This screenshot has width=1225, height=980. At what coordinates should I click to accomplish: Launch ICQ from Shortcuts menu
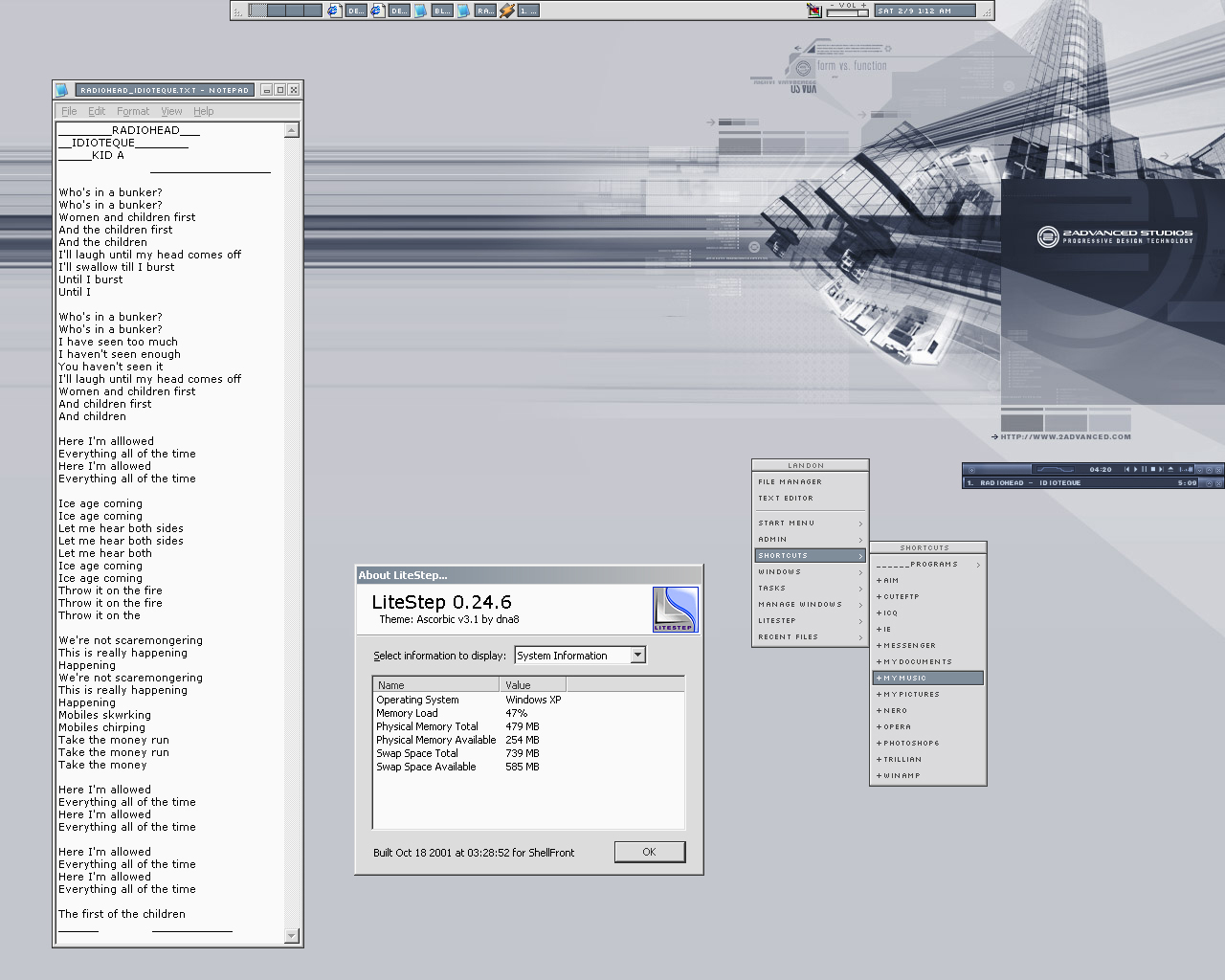(x=928, y=613)
